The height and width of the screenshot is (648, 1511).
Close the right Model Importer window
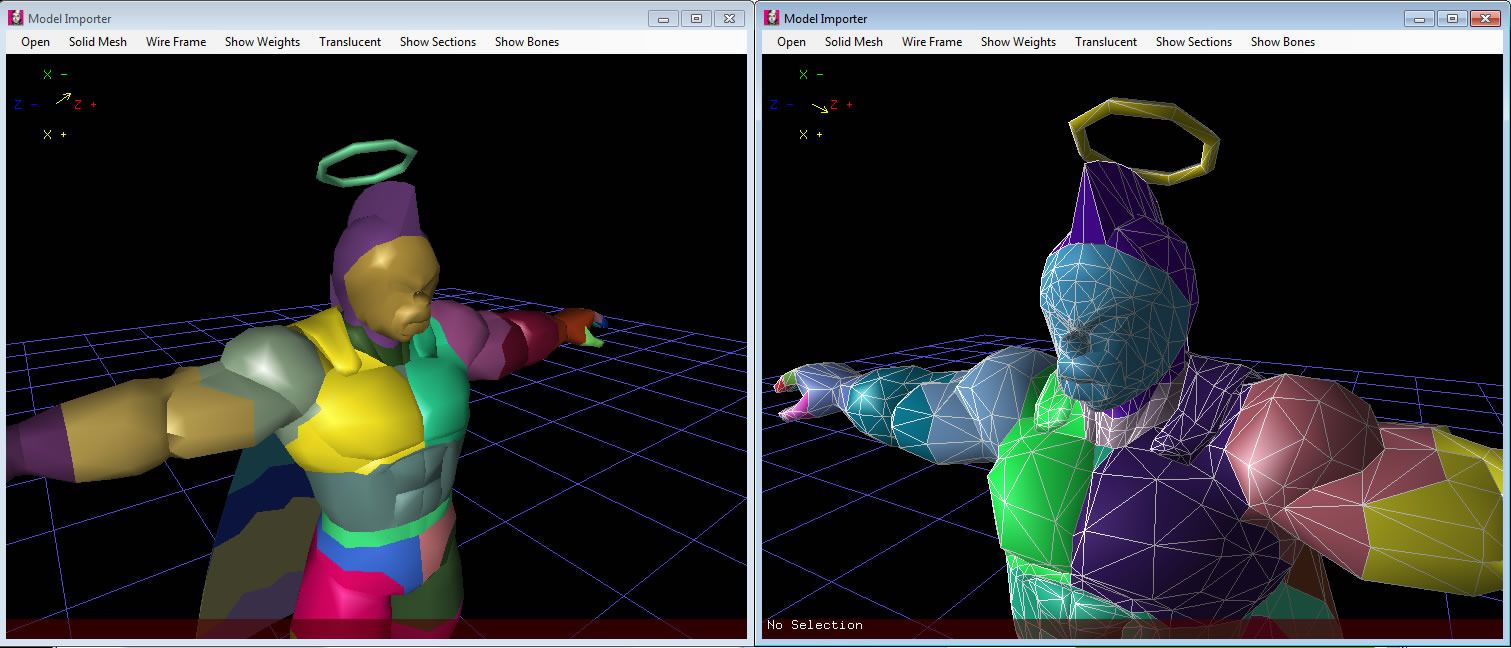pos(1485,18)
